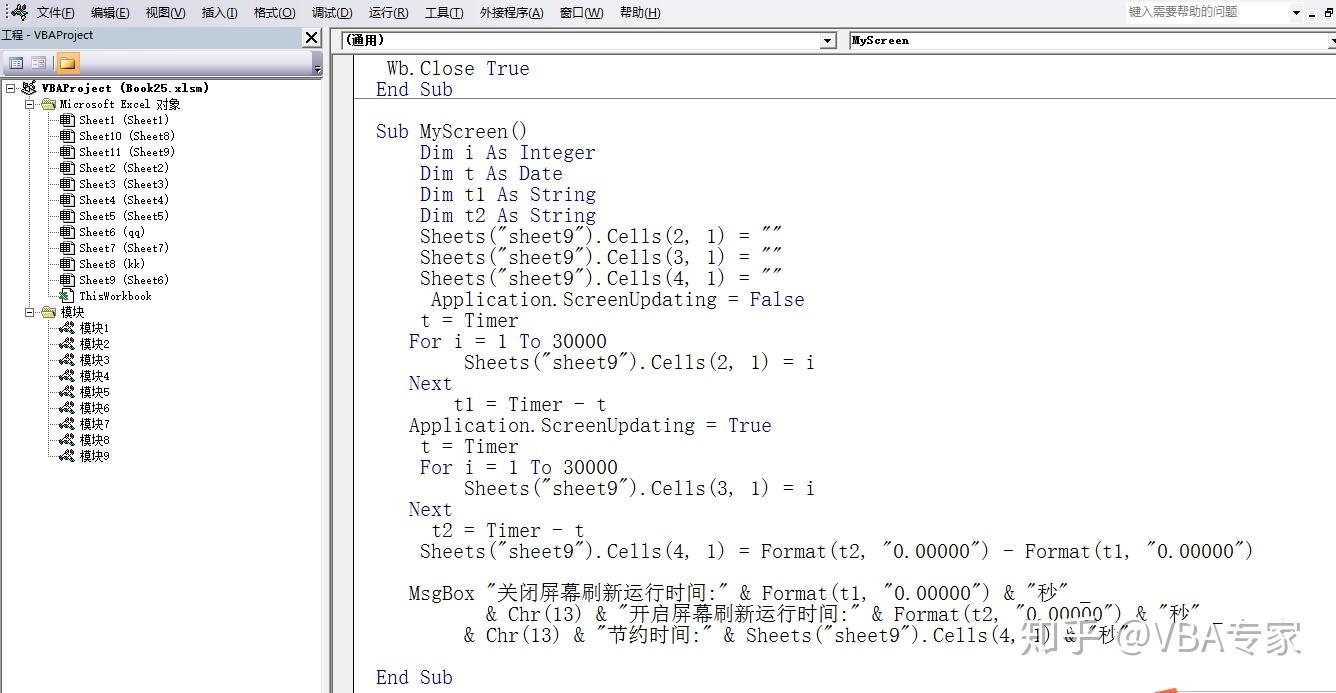Click the Sheet1 (Sheet1) worksheet icon
Image resolution: width=1336 pixels, height=693 pixels.
[x=67, y=120]
